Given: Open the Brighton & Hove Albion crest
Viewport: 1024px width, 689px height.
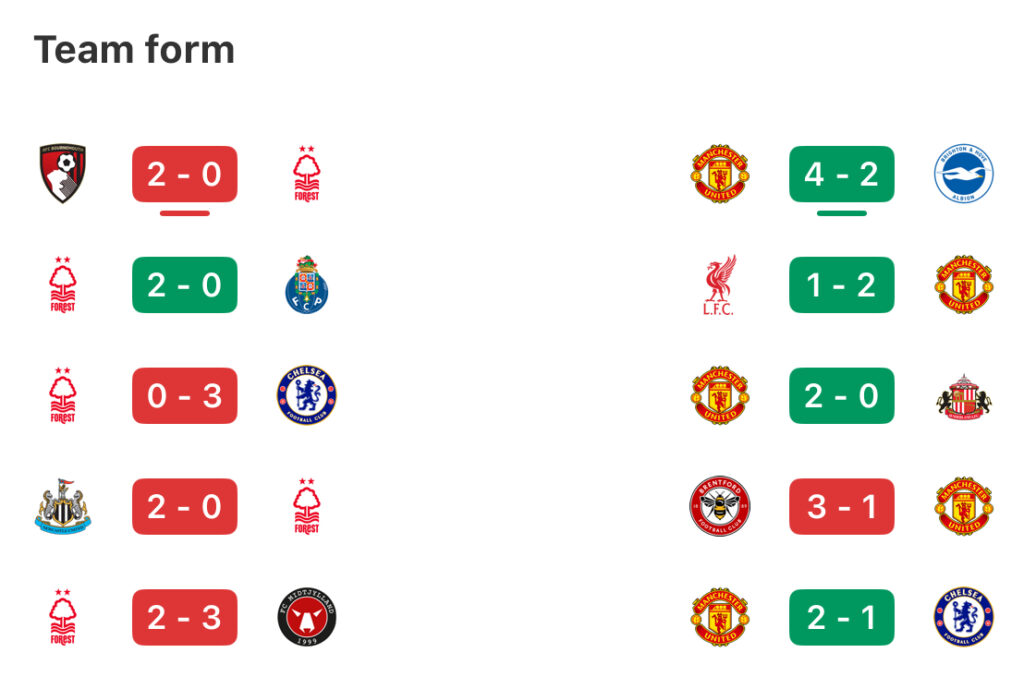Looking at the screenshot, I should (963, 174).
